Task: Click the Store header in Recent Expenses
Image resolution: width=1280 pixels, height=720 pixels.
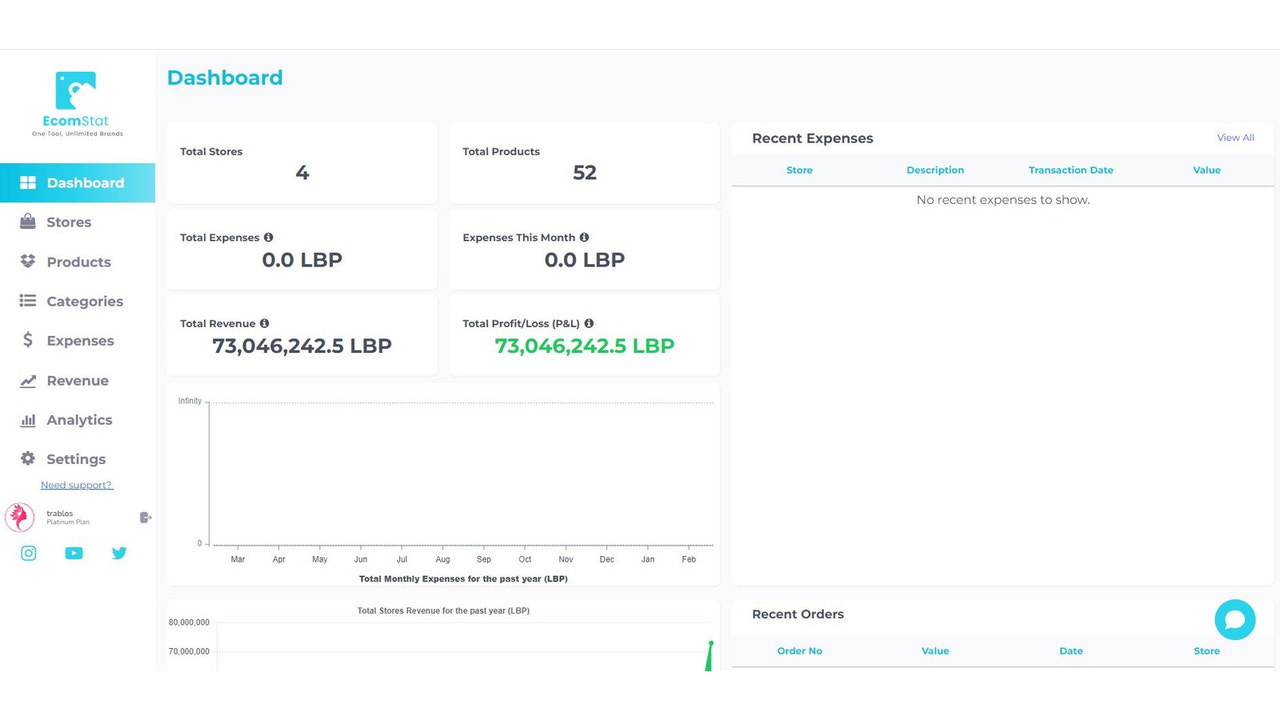Action: (800, 170)
